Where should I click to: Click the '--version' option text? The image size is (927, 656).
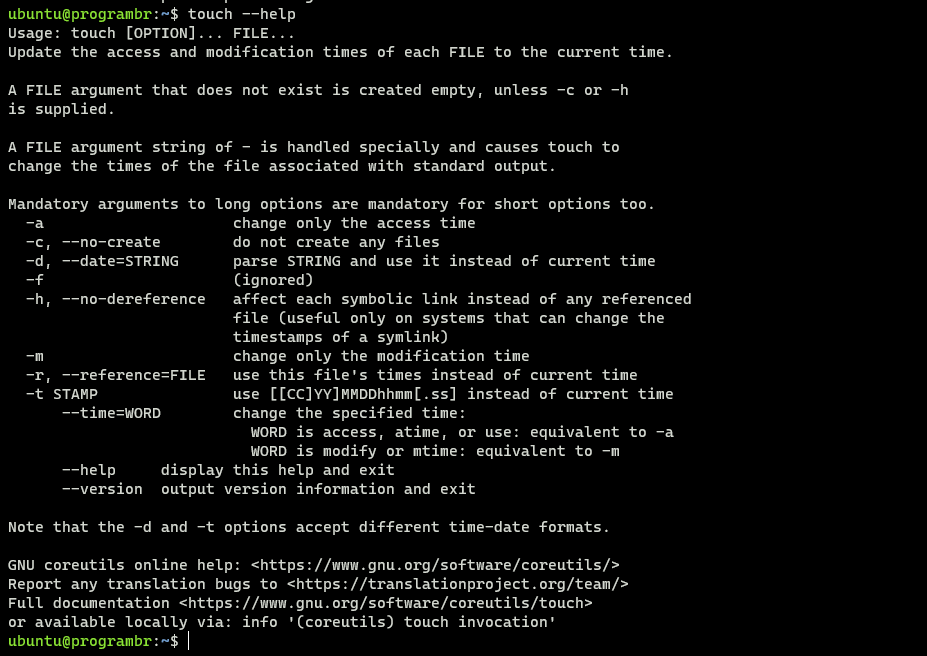pyautogui.click(x=102, y=489)
